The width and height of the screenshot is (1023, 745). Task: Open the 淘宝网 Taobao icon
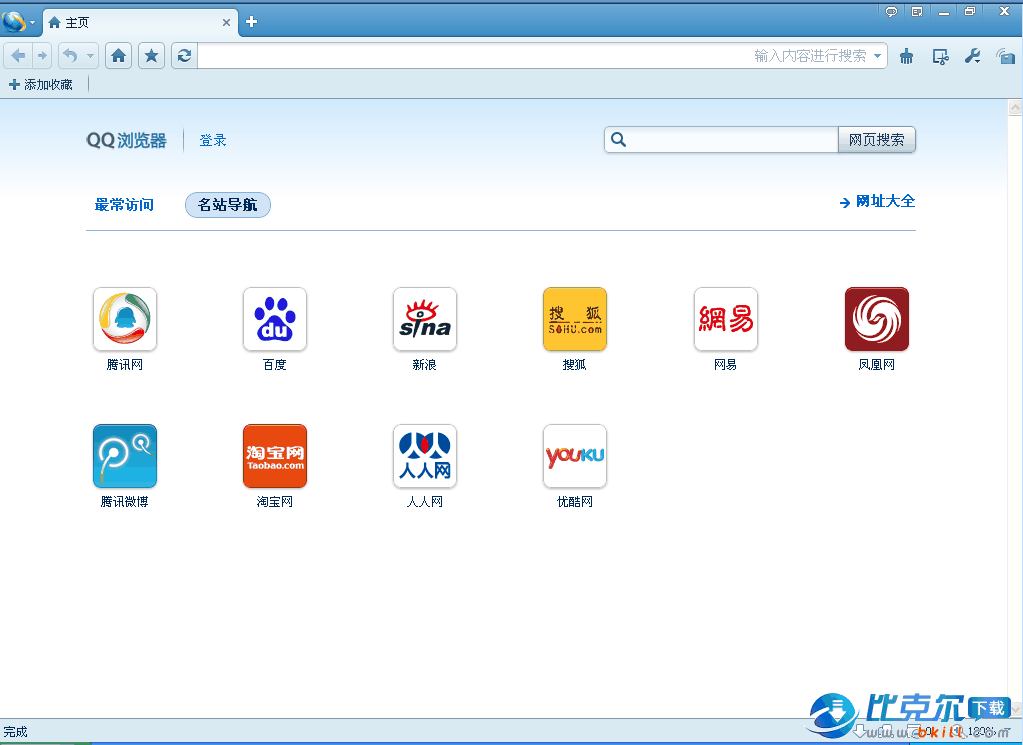tap(275, 456)
